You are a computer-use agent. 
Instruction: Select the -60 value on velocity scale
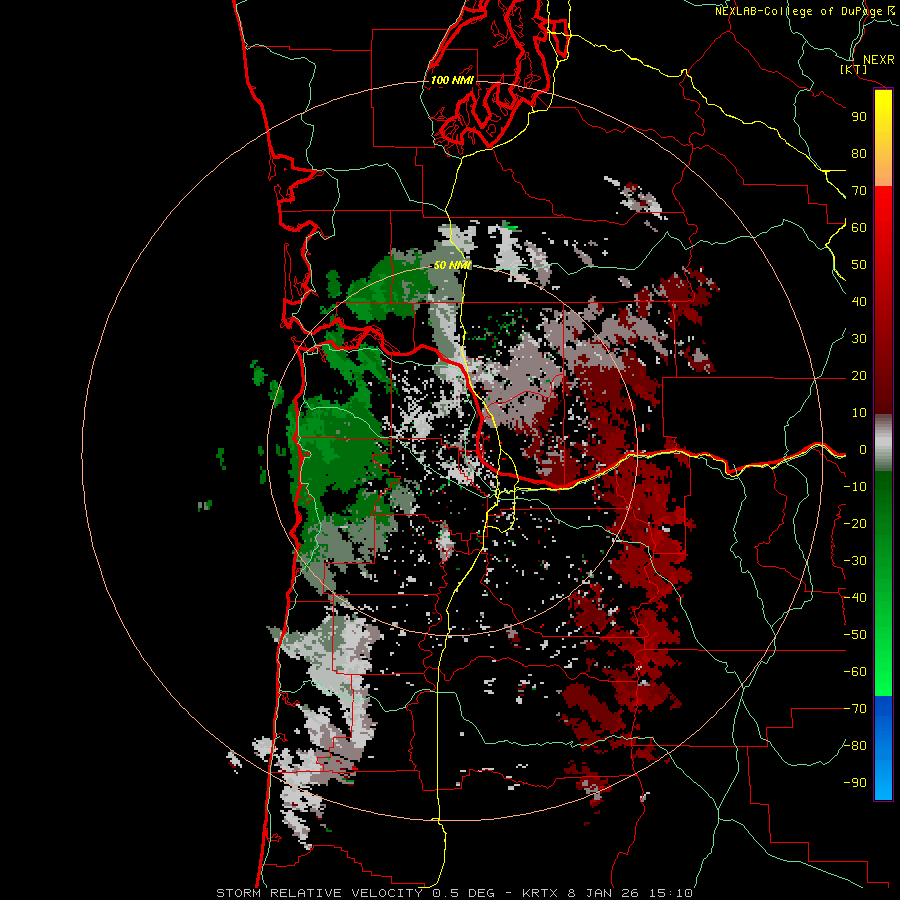[x=855, y=672]
